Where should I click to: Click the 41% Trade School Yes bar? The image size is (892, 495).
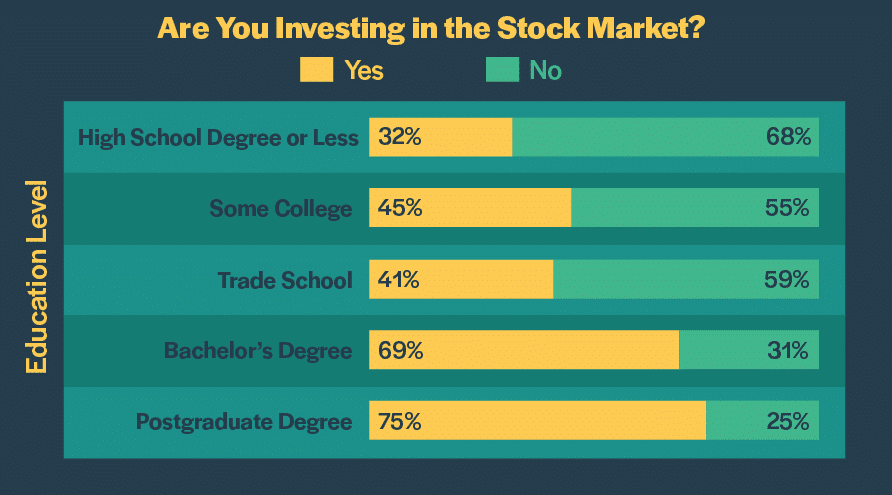pyautogui.click(x=461, y=279)
